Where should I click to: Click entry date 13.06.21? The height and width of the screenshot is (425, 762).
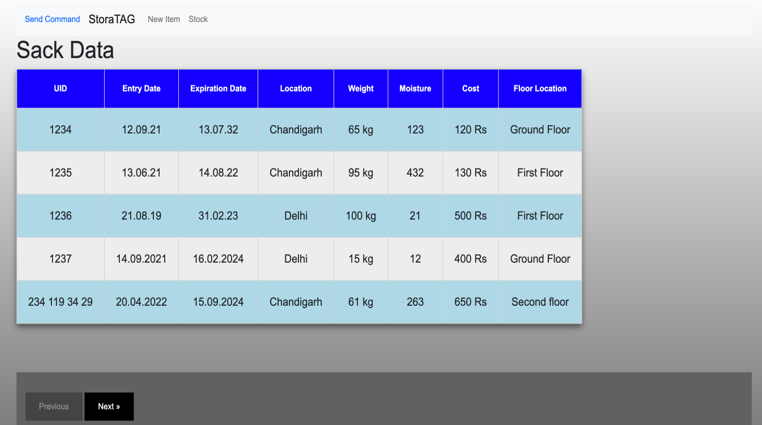[141, 173]
